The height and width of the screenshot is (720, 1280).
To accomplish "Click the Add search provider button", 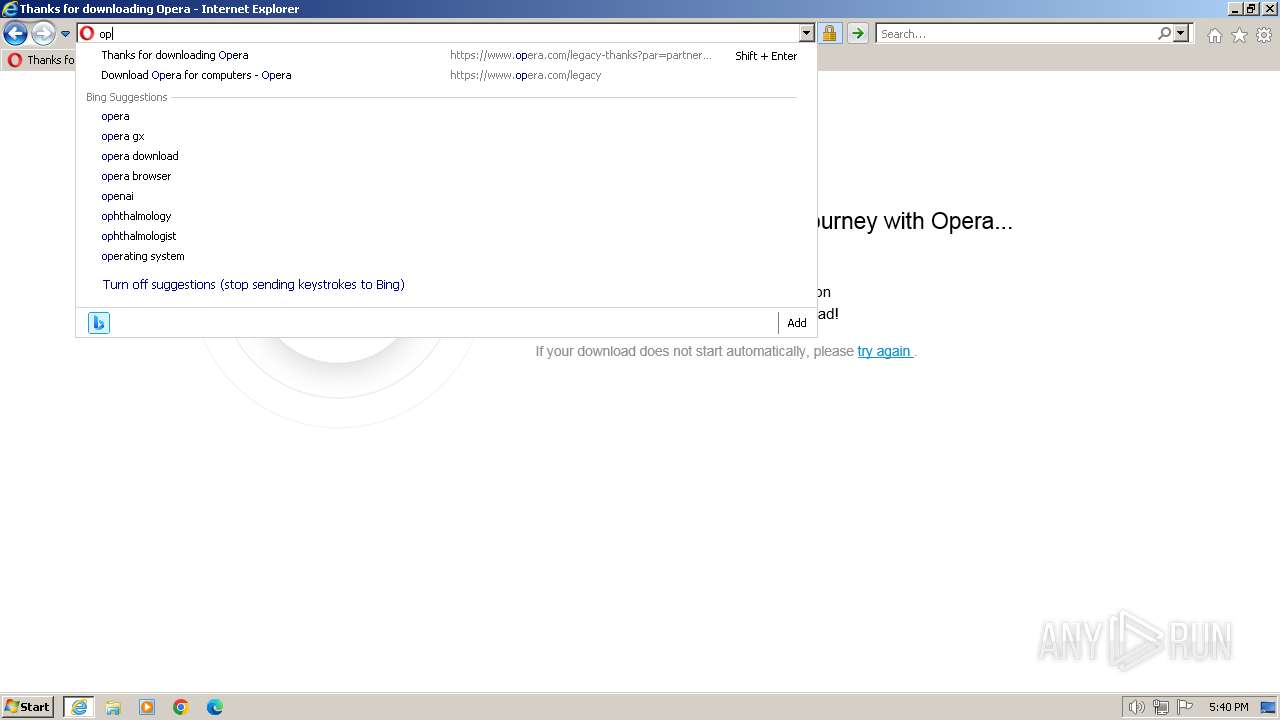I will pos(797,323).
